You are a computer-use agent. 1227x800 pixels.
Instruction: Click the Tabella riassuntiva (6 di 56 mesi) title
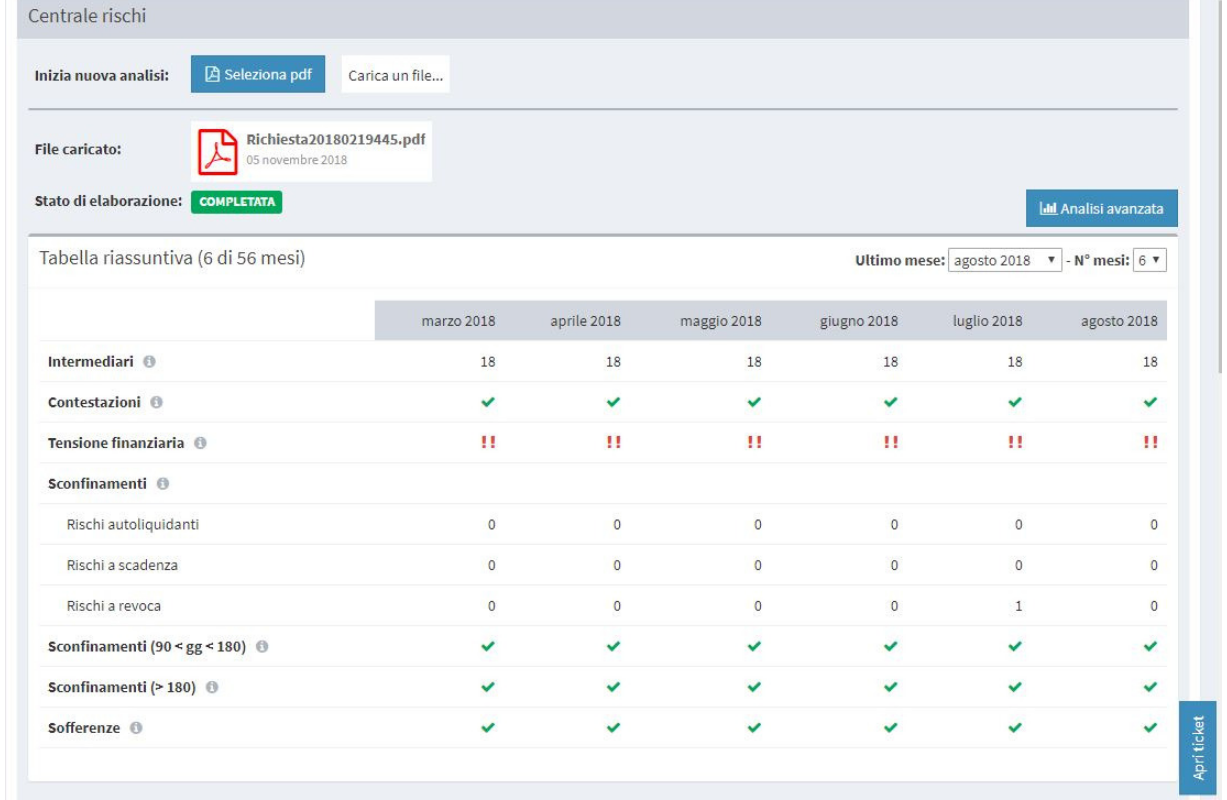tap(172, 259)
